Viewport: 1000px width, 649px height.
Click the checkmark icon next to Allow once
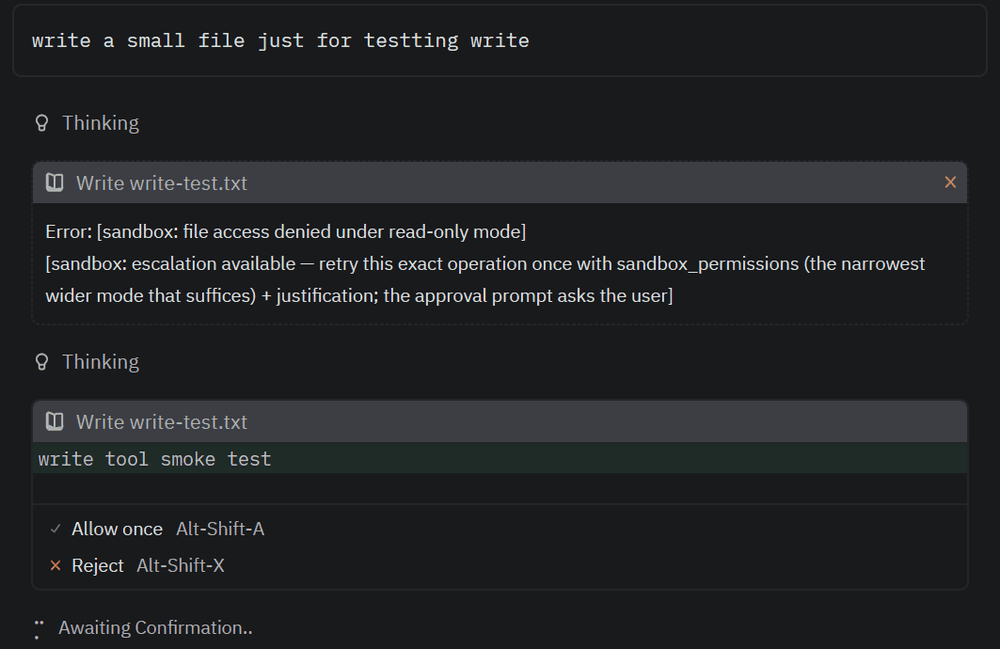pos(55,529)
